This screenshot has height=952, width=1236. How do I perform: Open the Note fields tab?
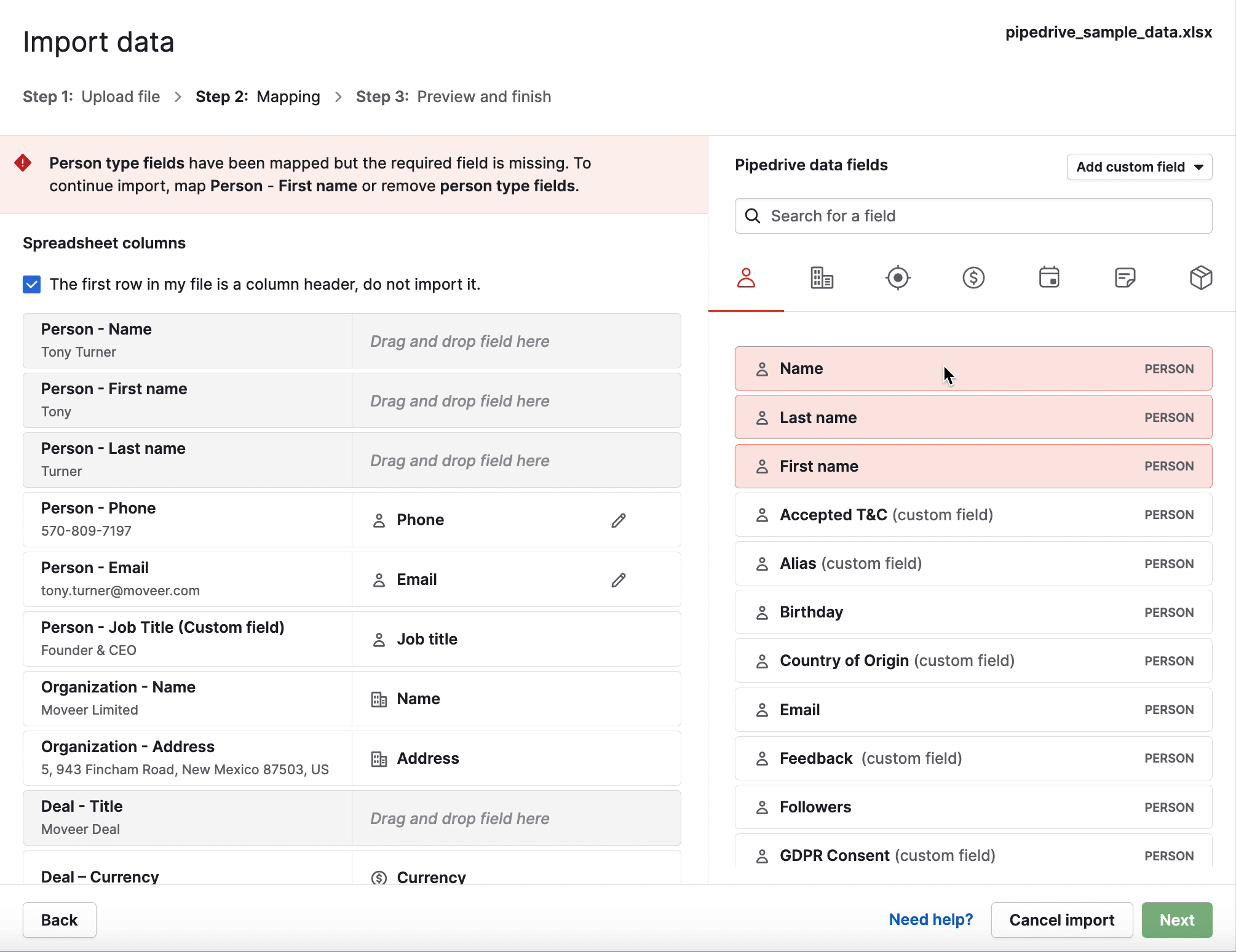click(1125, 278)
